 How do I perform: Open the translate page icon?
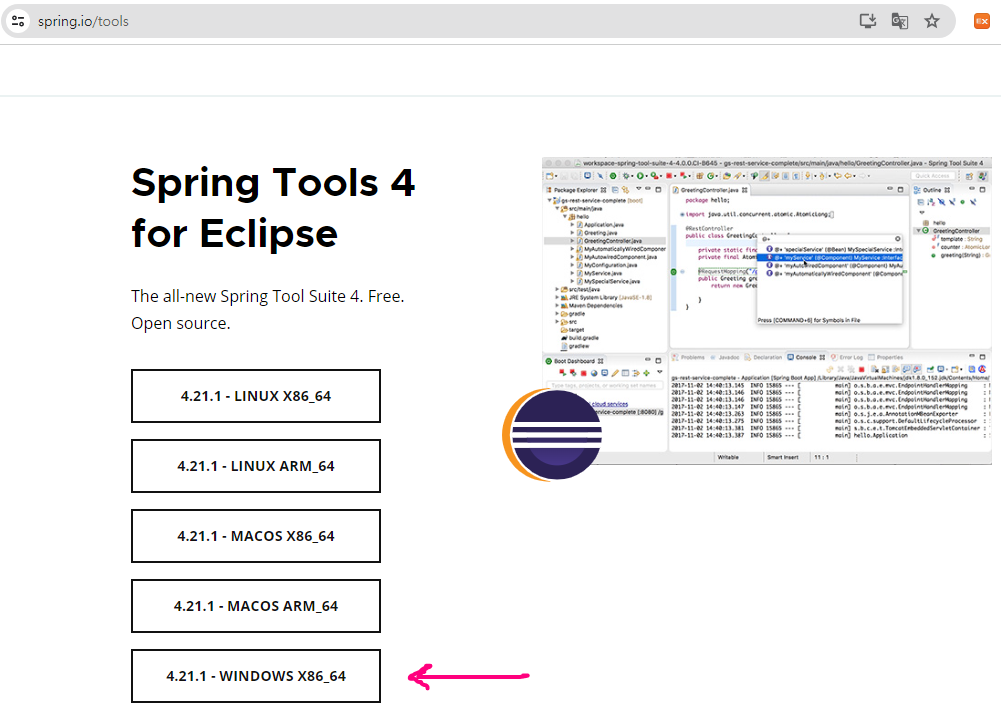coord(899,21)
